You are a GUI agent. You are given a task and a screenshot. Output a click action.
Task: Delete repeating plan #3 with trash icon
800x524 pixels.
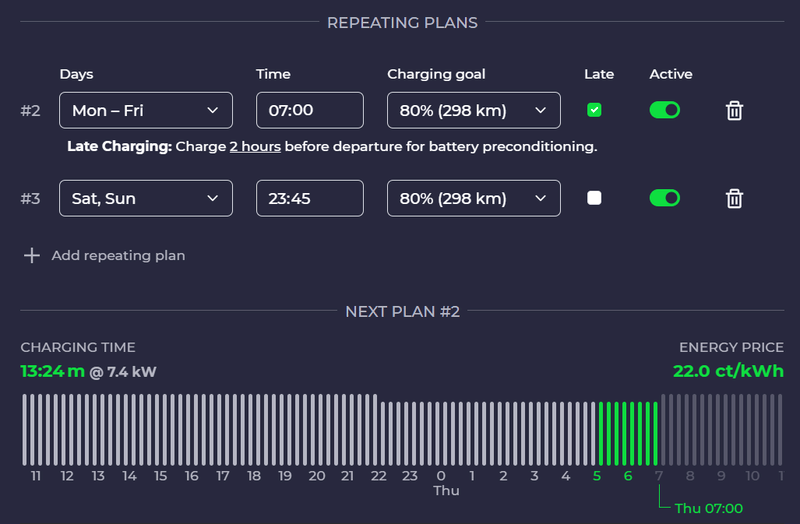[x=734, y=198]
